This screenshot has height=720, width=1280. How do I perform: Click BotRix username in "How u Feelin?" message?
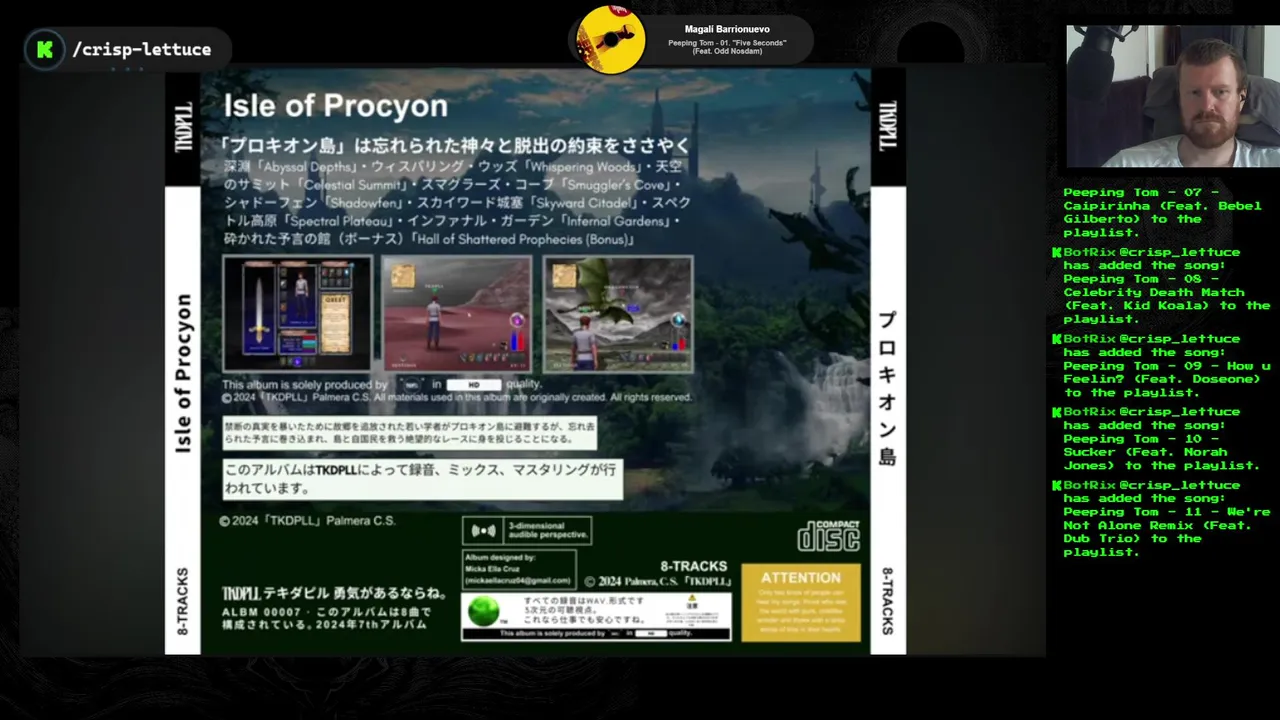click(x=1089, y=339)
